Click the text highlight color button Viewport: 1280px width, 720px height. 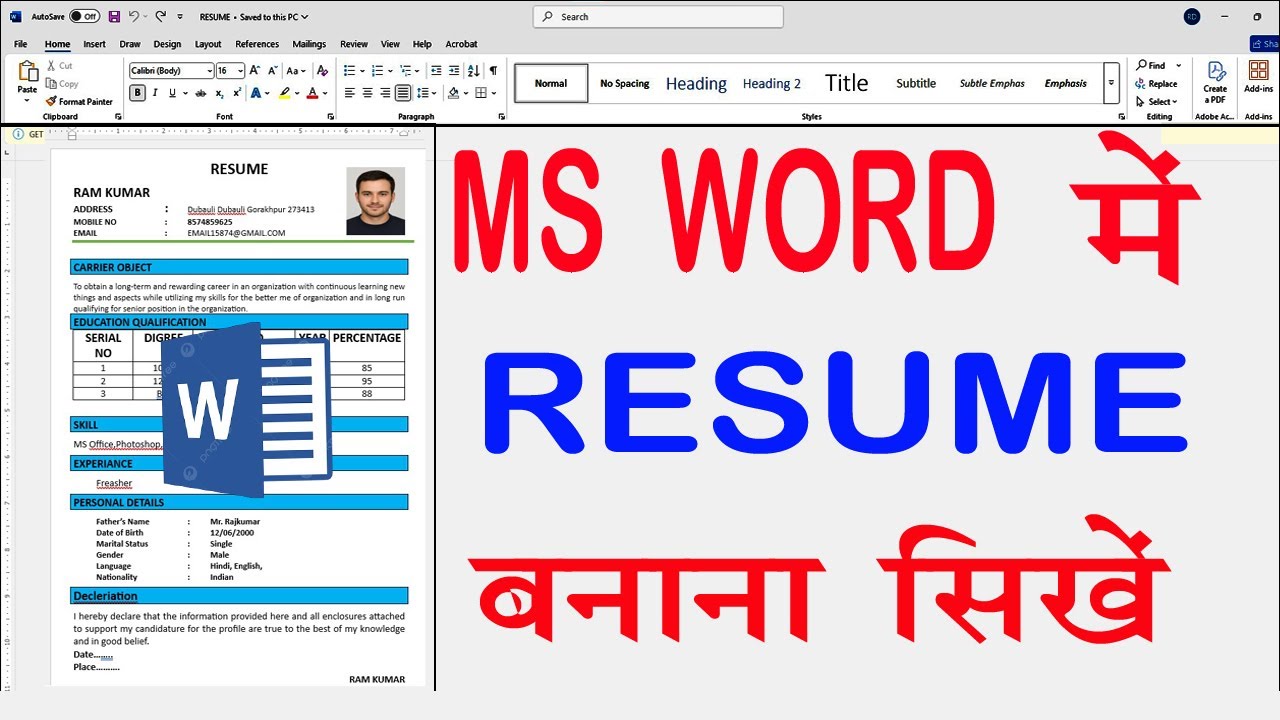click(x=283, y=93)
